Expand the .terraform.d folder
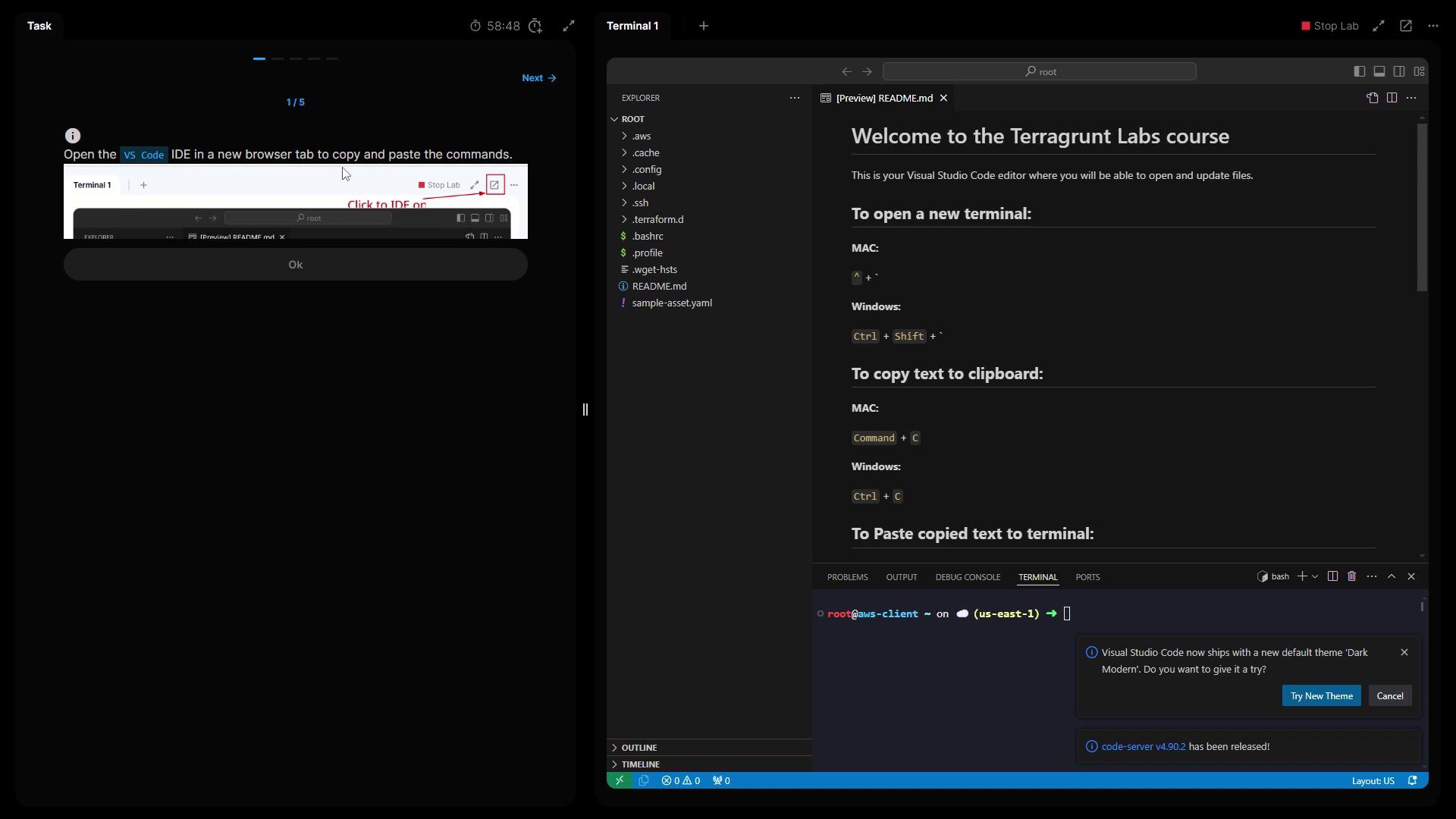This screenshot has height=819, width=1456. (x=657, y=219)
